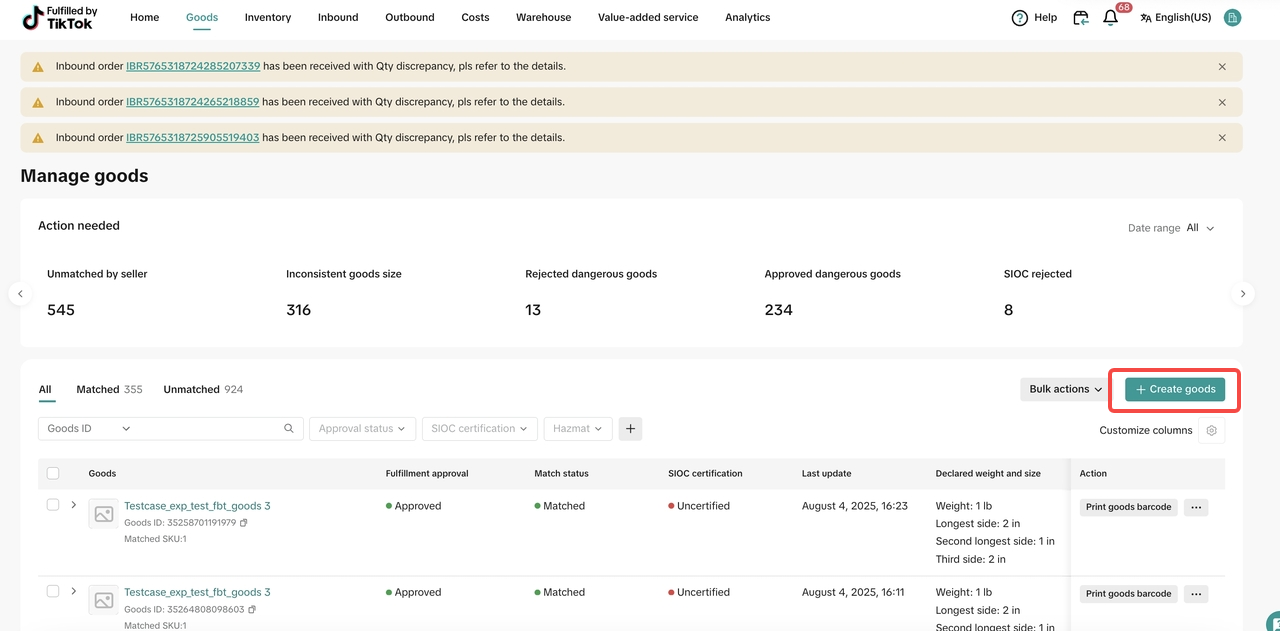The height and width of the screenshot is (631, 1280).
Task: Open the Inventory menu
Action: 268,18
